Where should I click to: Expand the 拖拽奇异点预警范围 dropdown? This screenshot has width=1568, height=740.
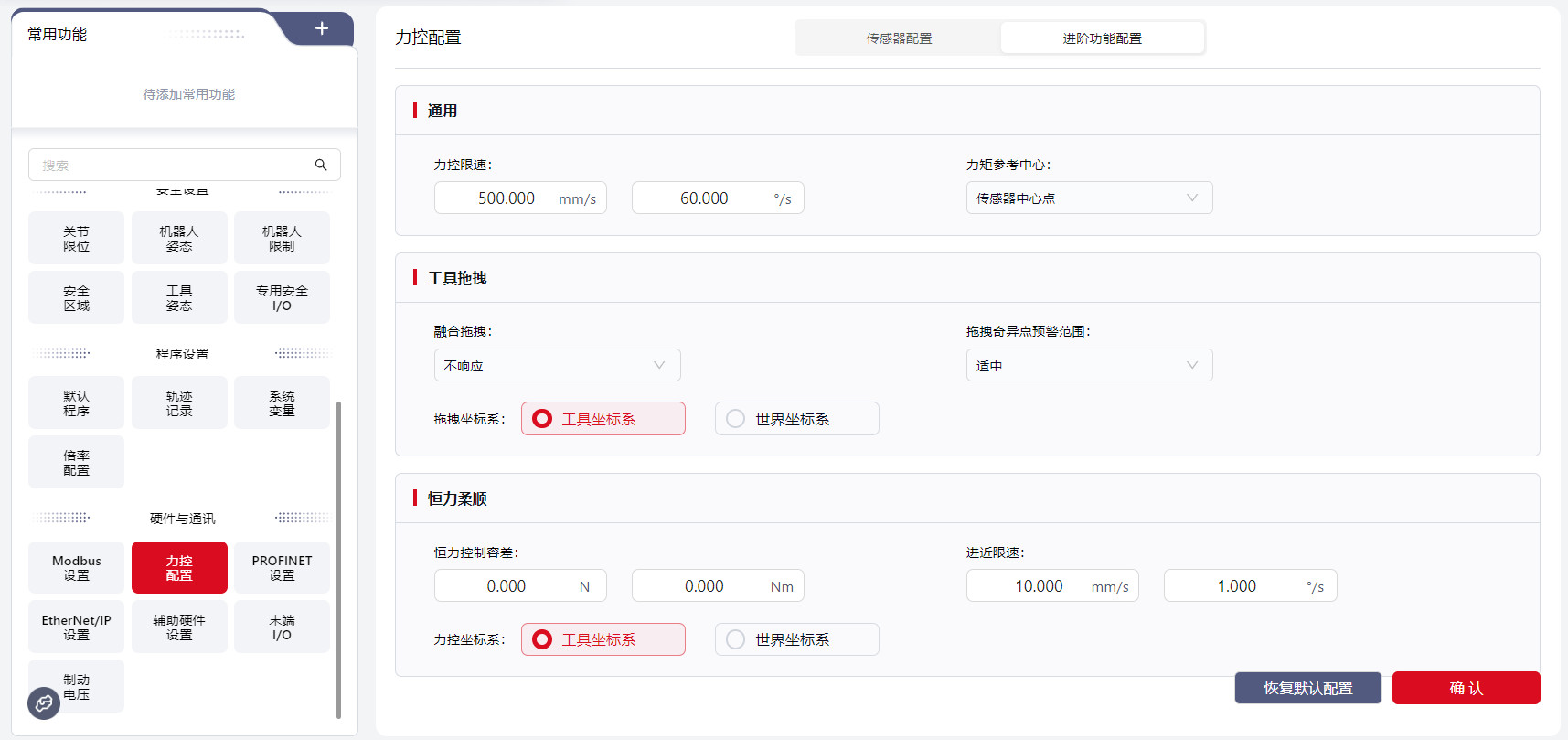(x=1089, y=366)
